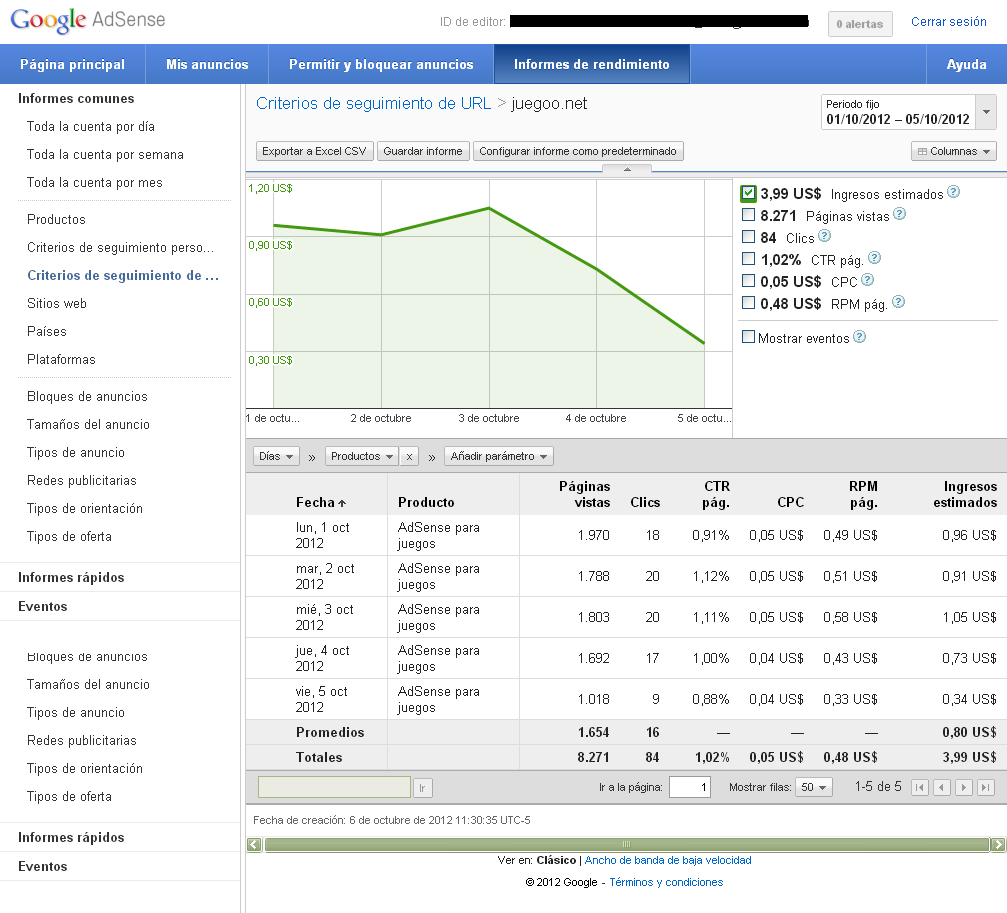Open help icon next to Ingresos estimados

point(954,192)
